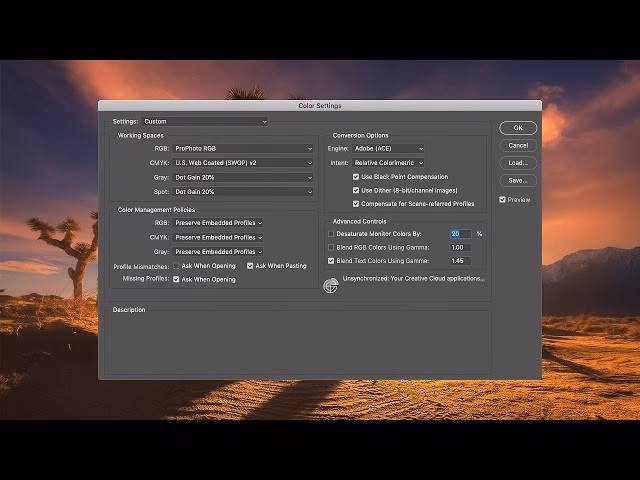The height and width of the screenshot is (480, 640).
Task: Click the Color Management Policies label
Action: coord(156,210)
